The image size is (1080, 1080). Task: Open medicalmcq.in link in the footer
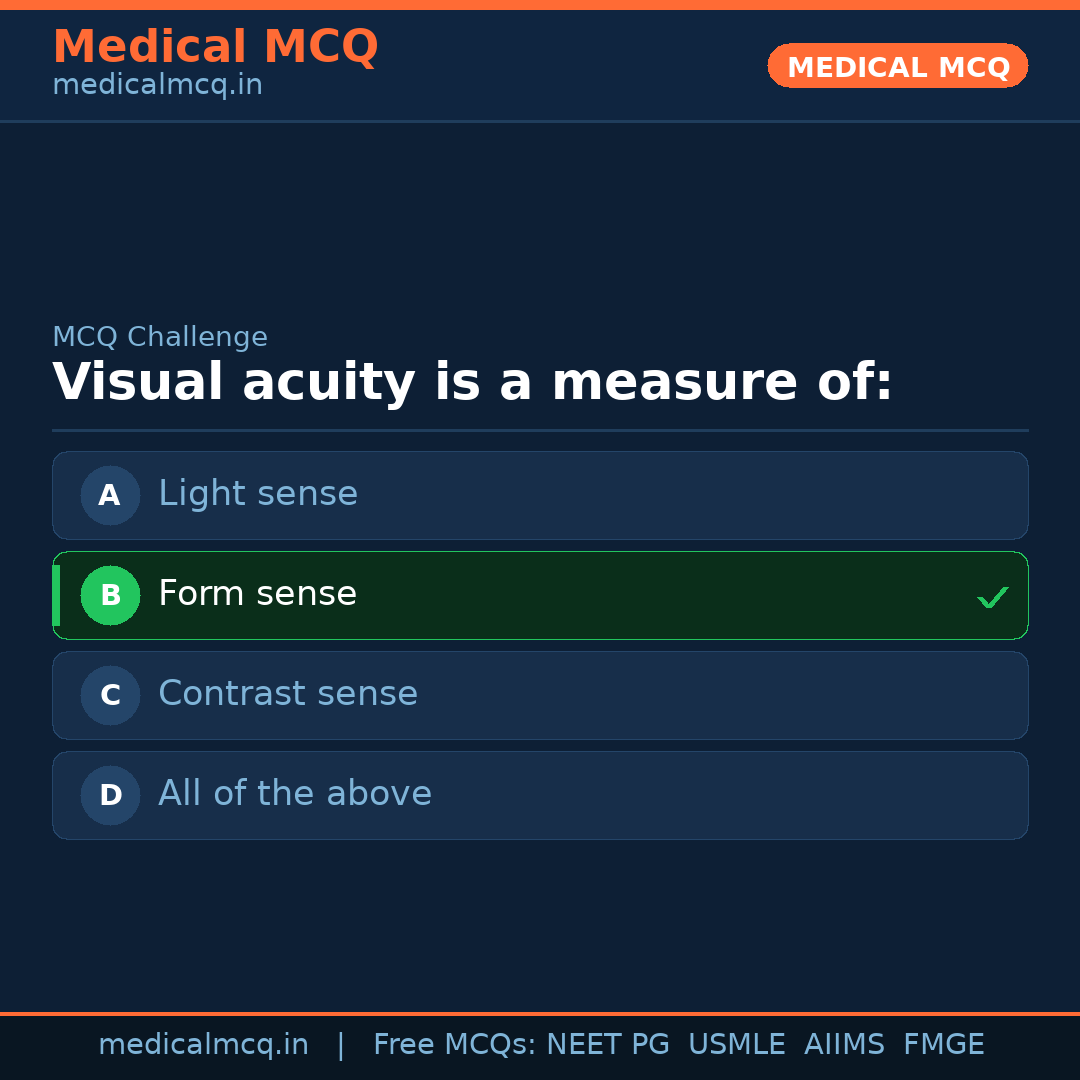203,1045
